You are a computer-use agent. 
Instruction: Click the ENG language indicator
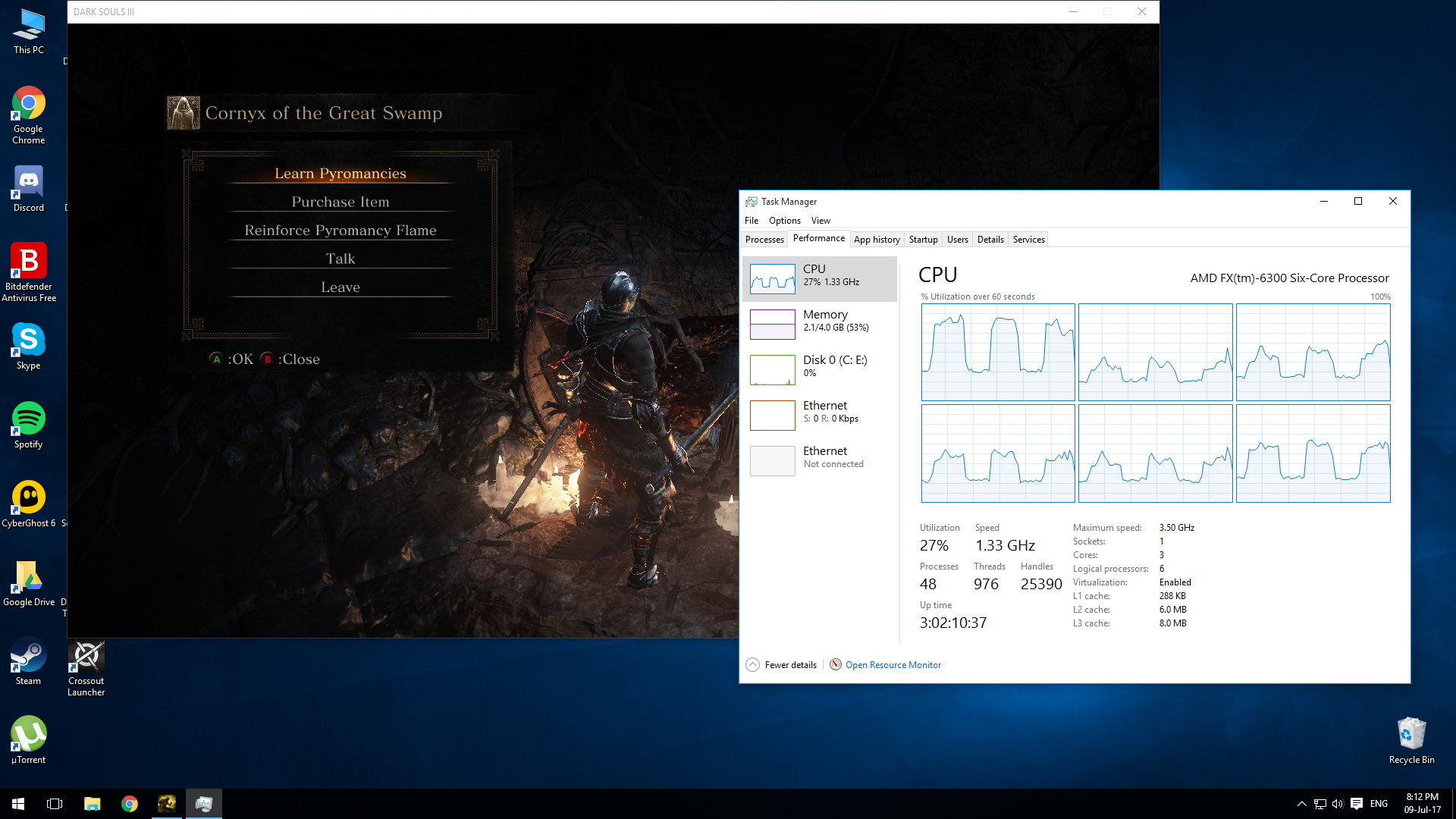1379,804
